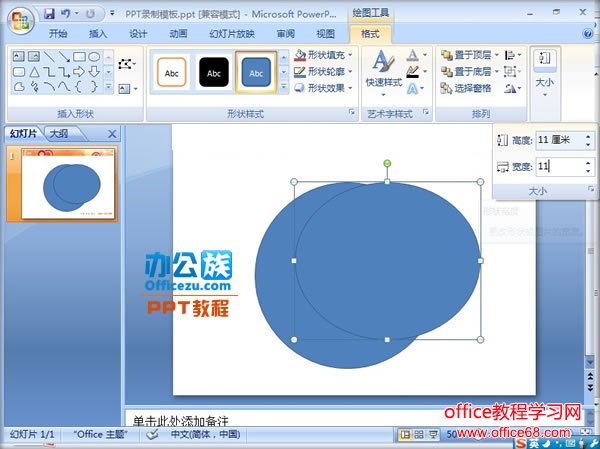This screenshot has width=600, height=449.
Task: Select the isosceles triangle shape
Action: [x=34, y=72]
